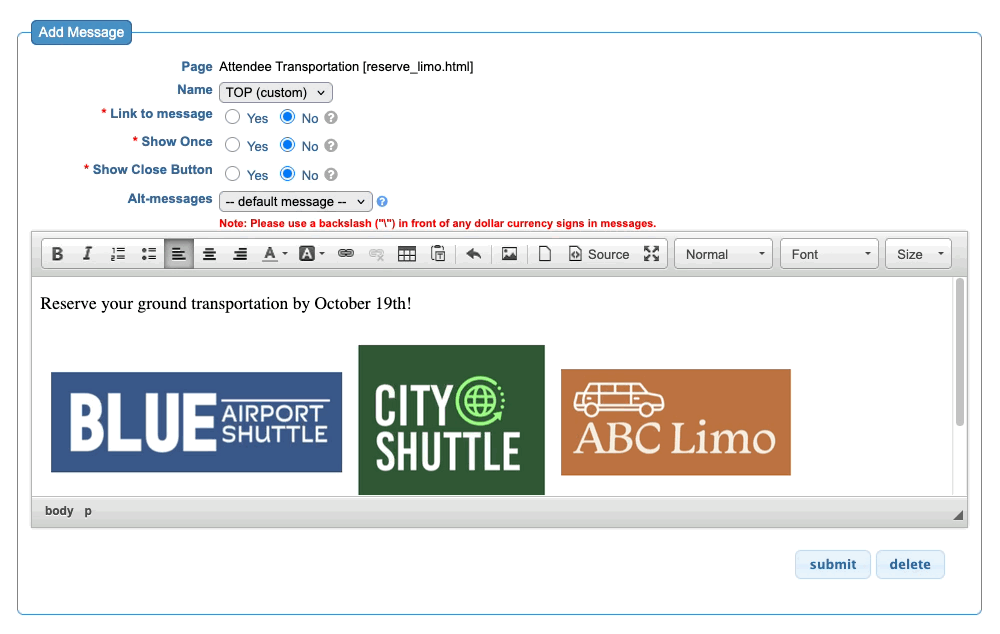Screen dimensions: 1000x634
Task: Click the page name 'Attendee Transportation [reserve_limo.html]'
Action: (346, 66)
